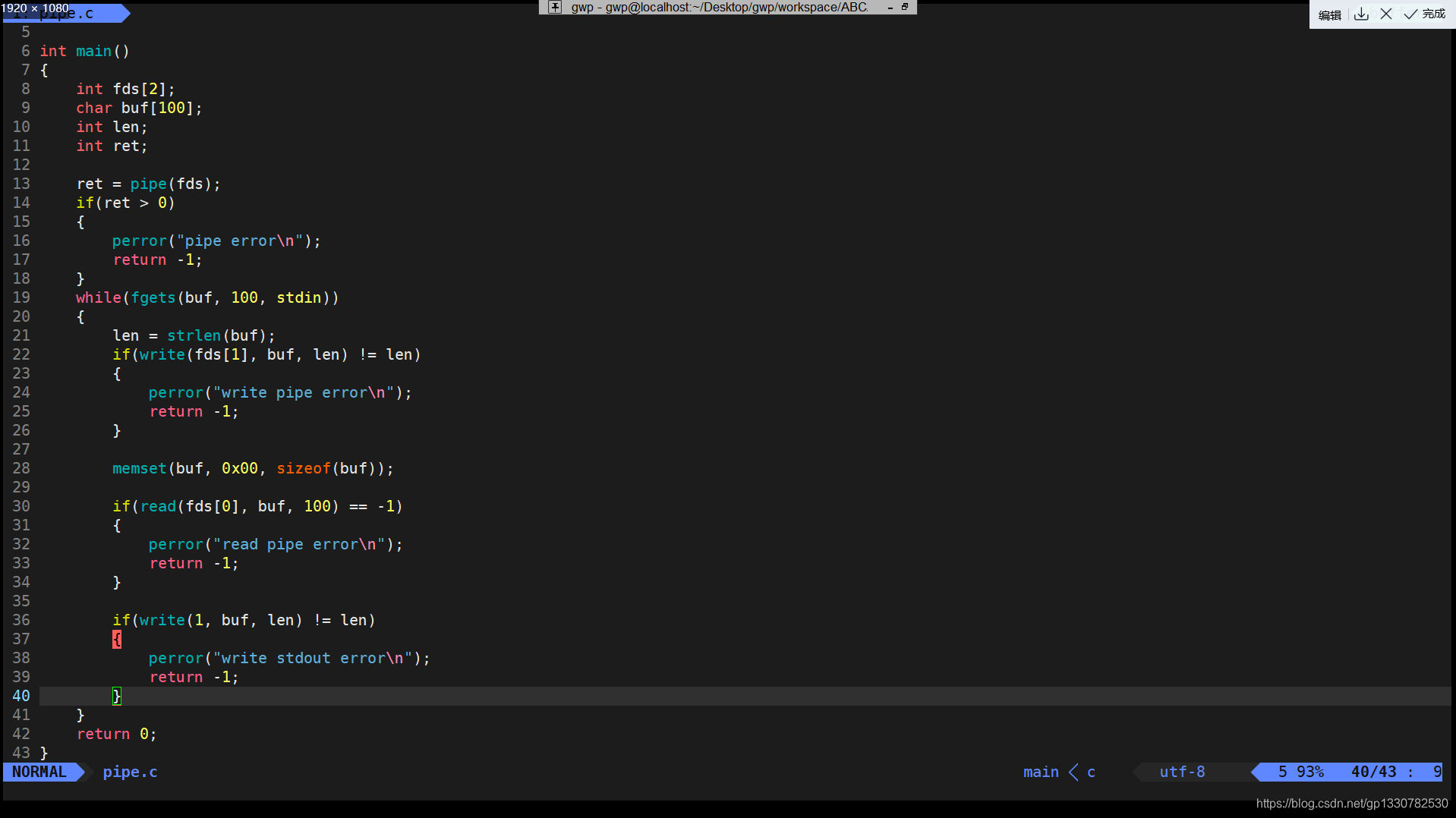Click on if(write(fds[1], buf, len) != len) line
The height and width of the screenshot is (818, 1456).
[266, 354]
